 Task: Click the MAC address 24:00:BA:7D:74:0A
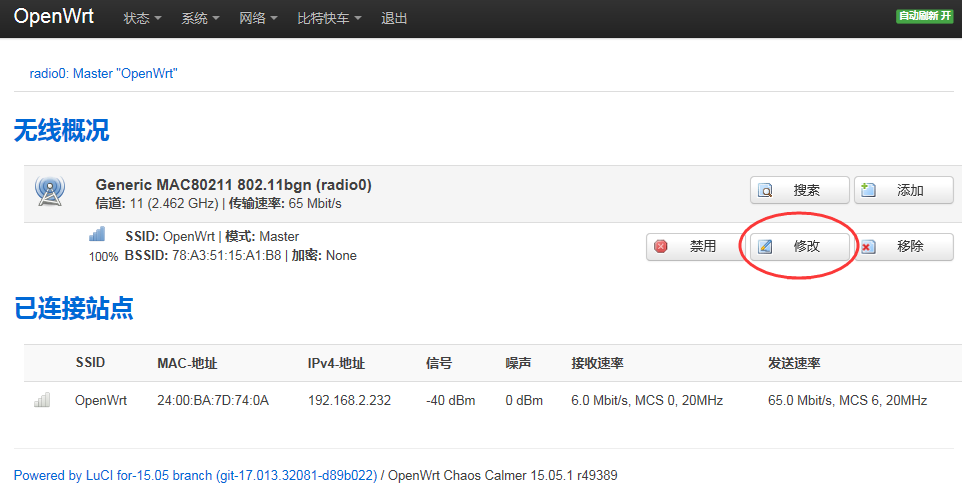tap(213, 400)
